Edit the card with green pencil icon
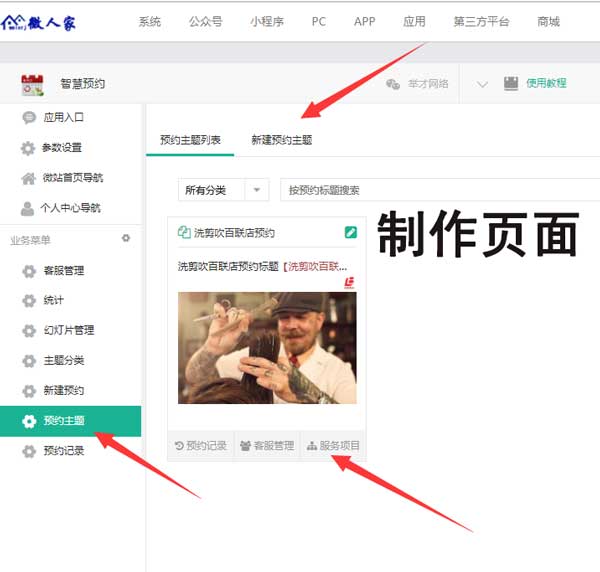This screenshot has height=572, width=600. [x=351, y=232]
